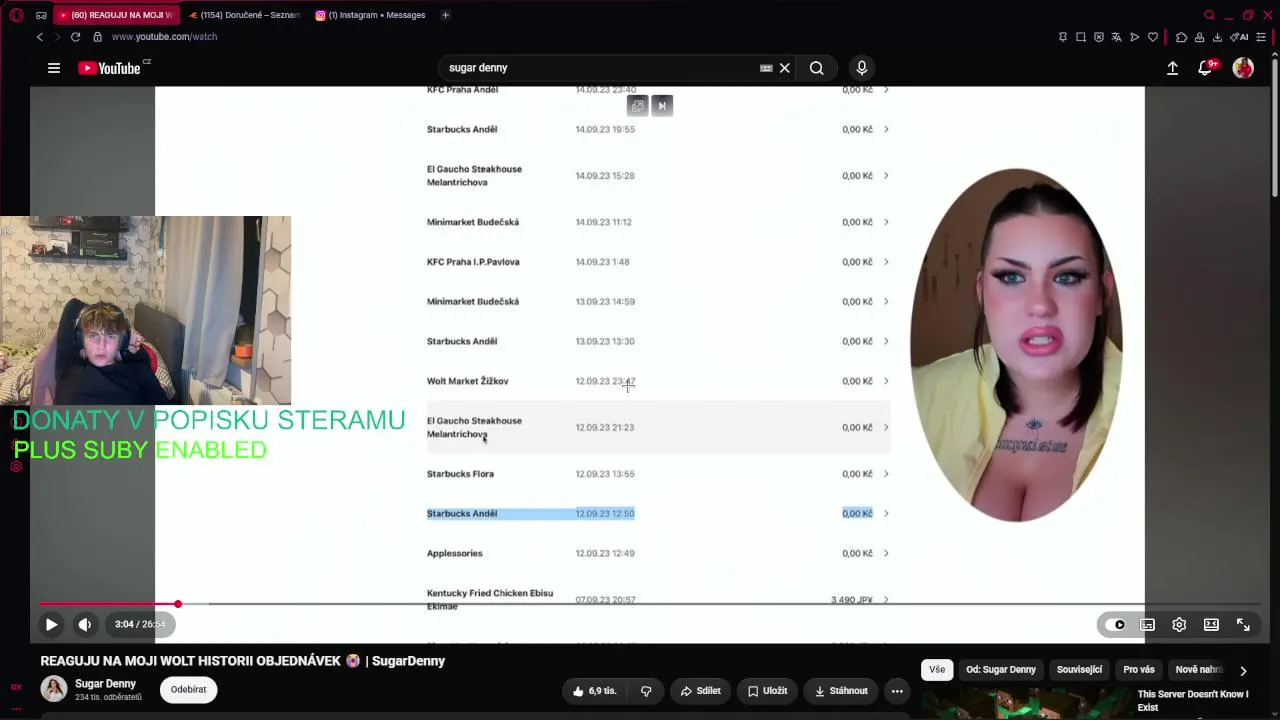Open more actions three-dot menu

pos(897,691)
